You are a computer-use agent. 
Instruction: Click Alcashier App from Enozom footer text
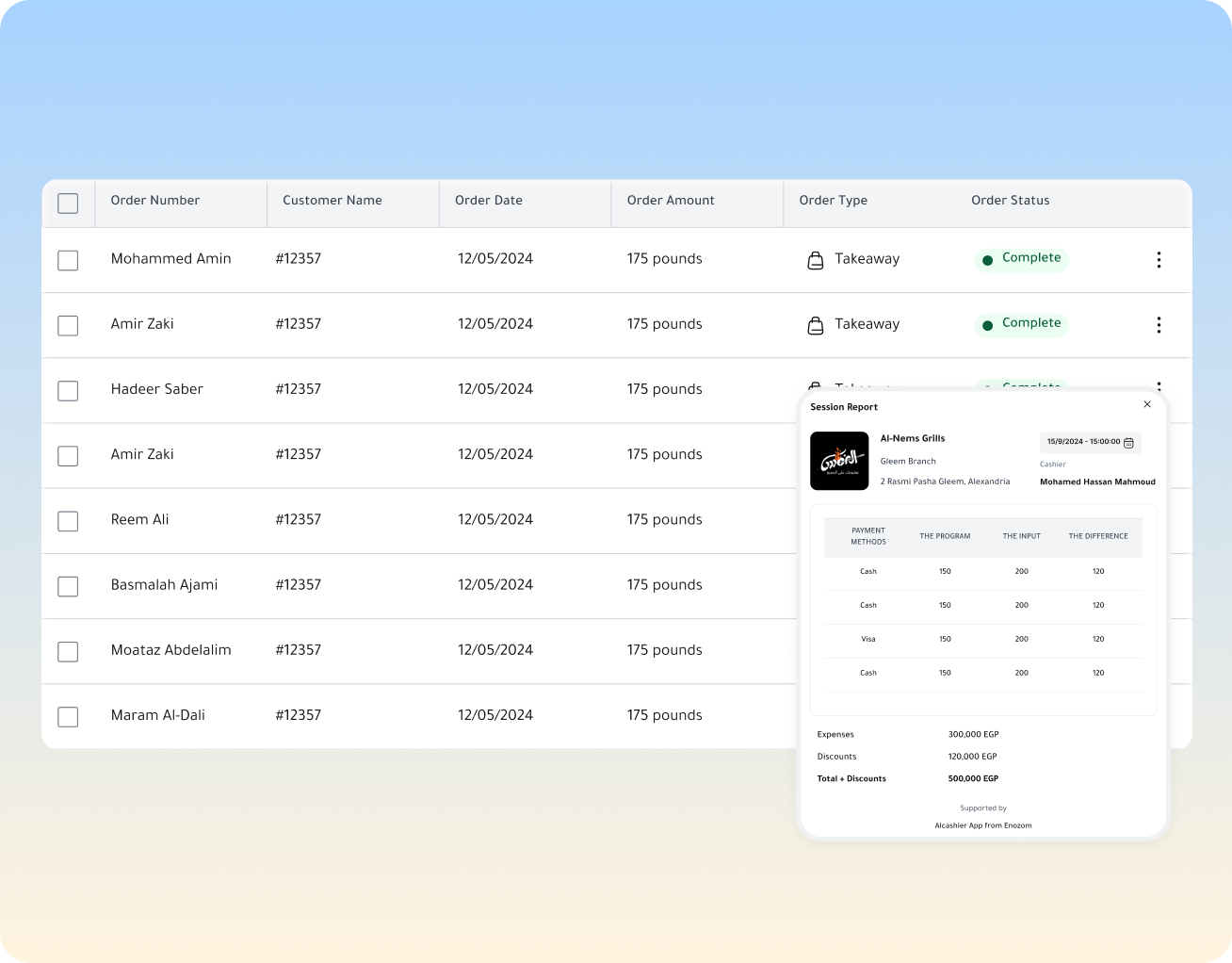coord(983,825)
